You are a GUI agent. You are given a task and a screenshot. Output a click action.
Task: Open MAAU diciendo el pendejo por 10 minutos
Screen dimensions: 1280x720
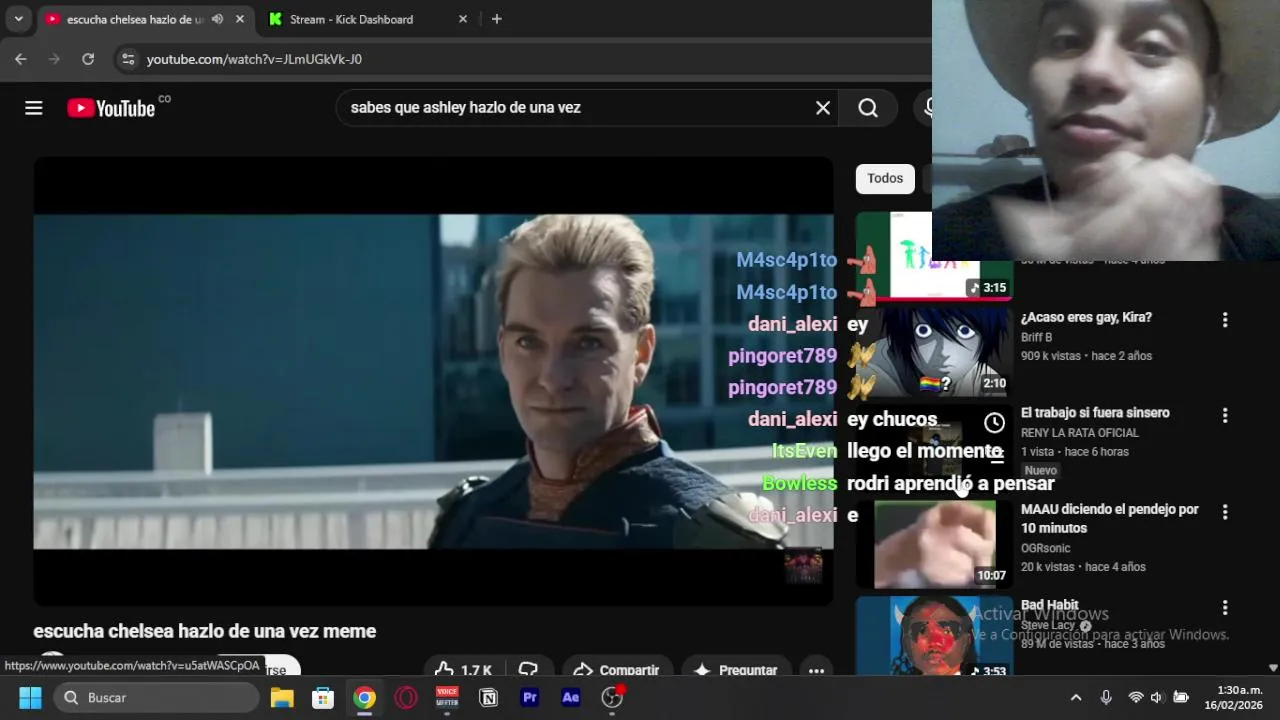[x=1110, y=518]
